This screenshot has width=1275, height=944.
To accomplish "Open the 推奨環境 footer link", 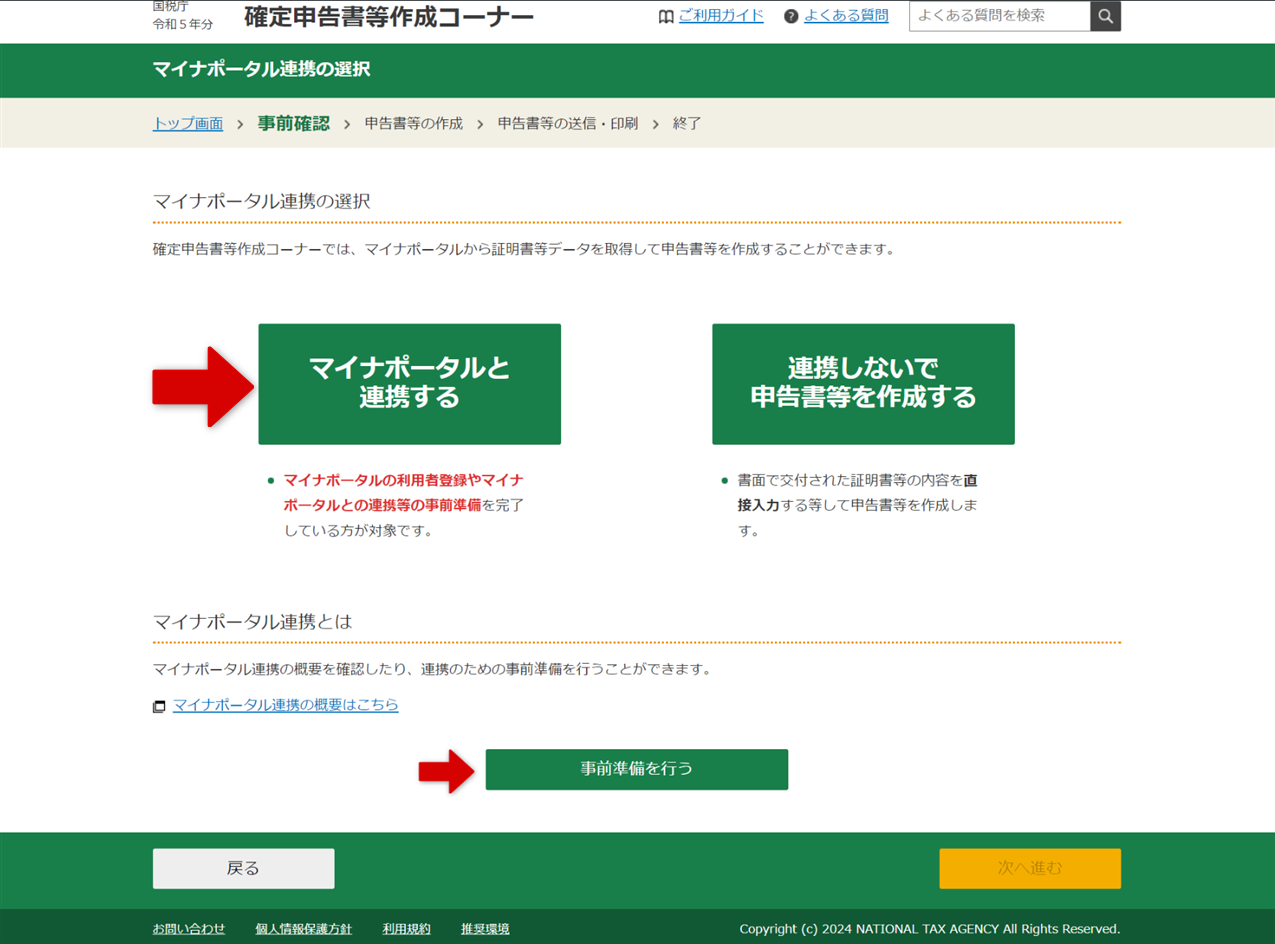I will (483, 928).
